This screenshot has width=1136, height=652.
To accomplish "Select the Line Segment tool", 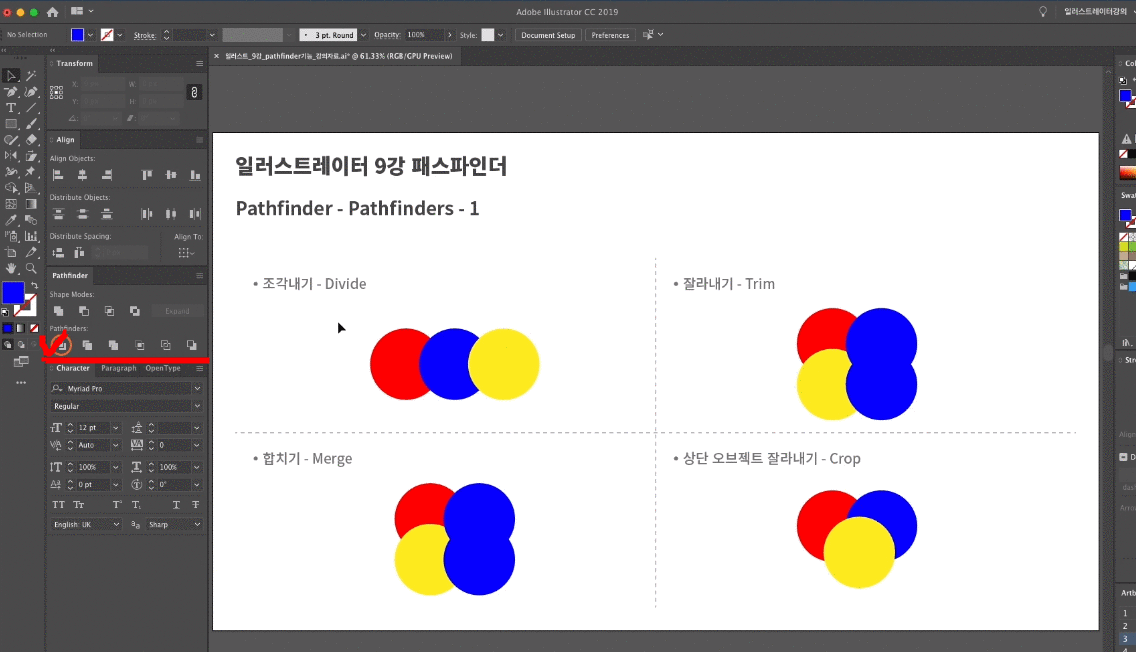I will tap(31, 108).
